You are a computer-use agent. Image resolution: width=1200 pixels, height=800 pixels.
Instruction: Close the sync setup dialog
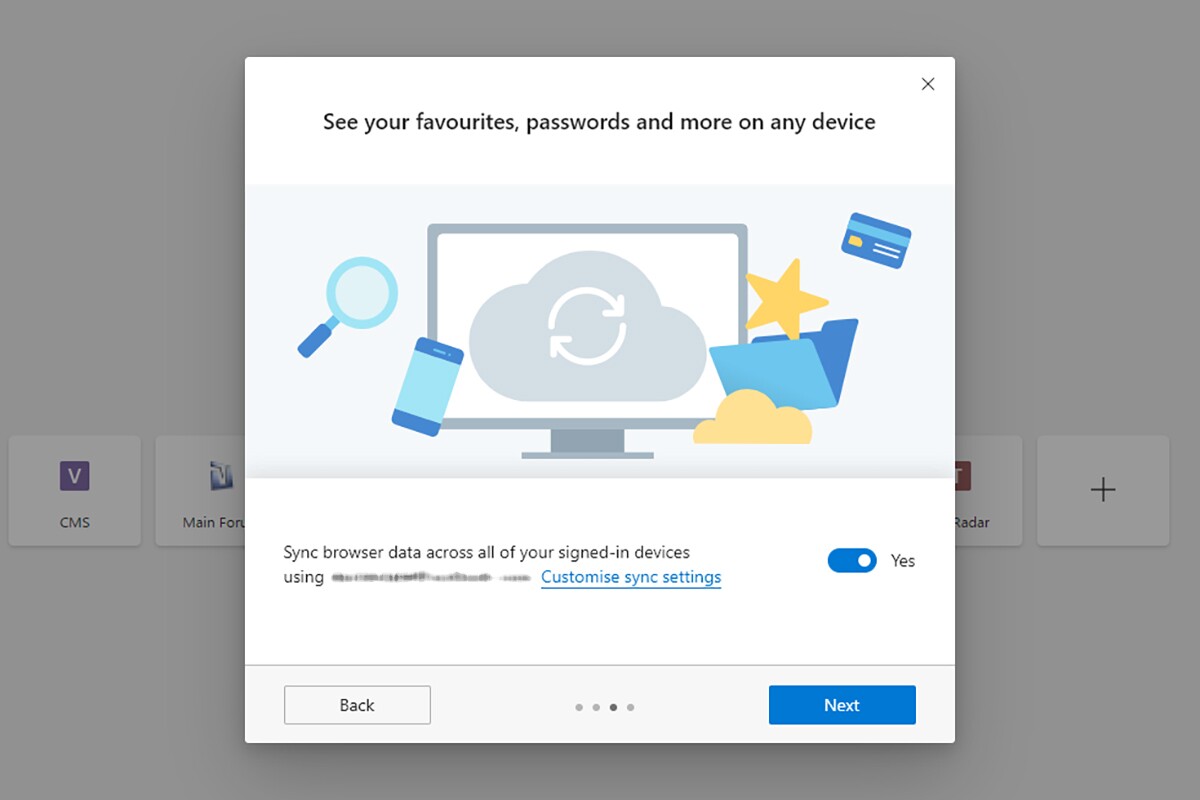928,84
